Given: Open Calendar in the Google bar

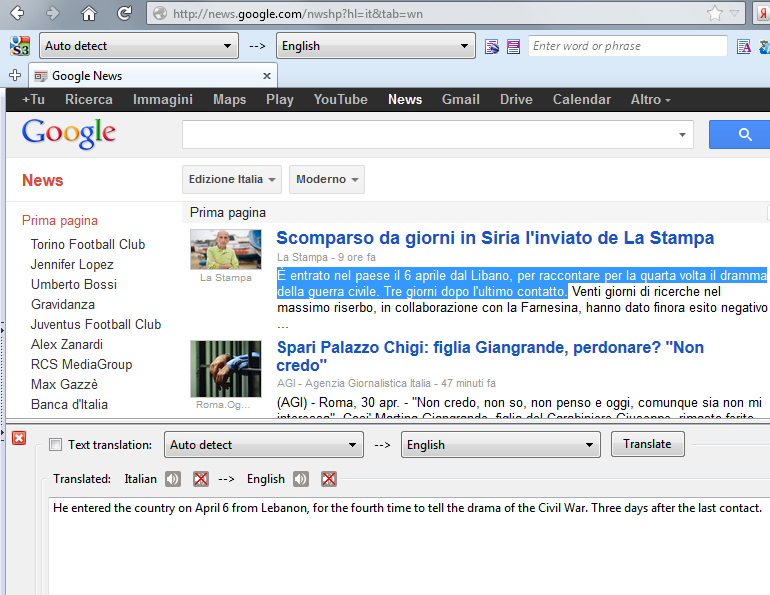Looking at the screenshot, I should click(582, 99).
